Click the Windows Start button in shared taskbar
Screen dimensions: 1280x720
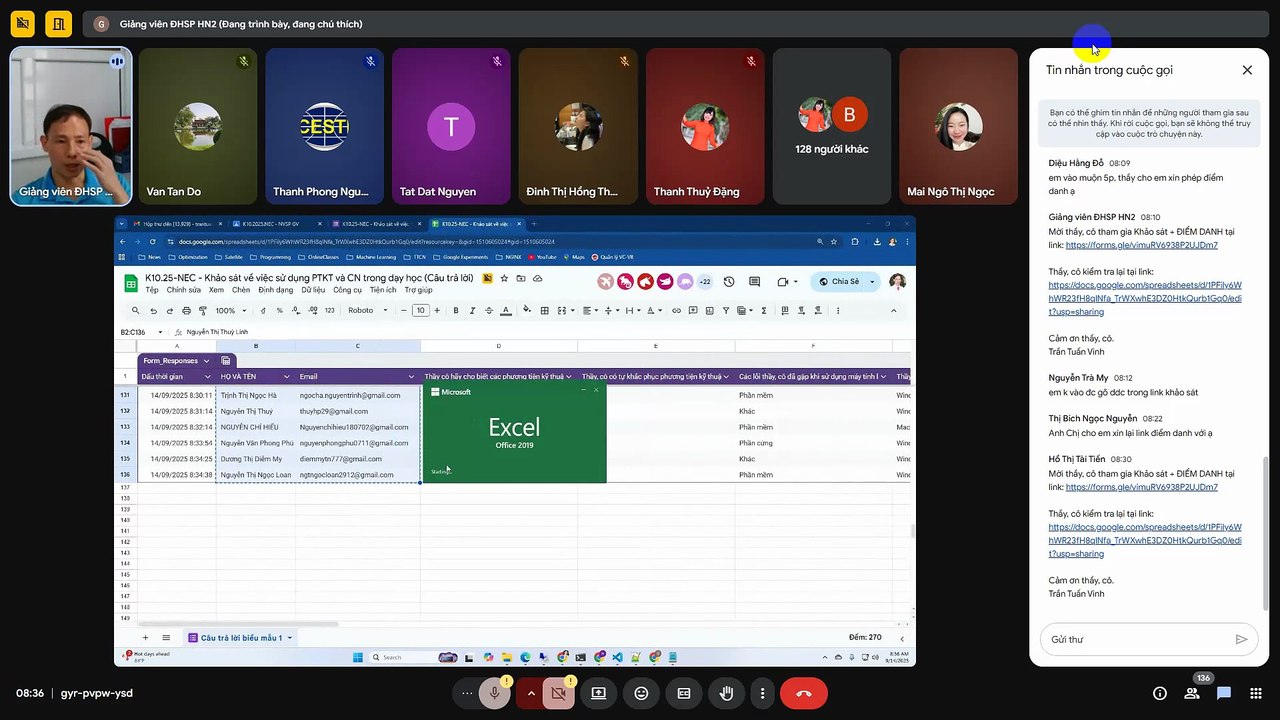coord(358,657)
